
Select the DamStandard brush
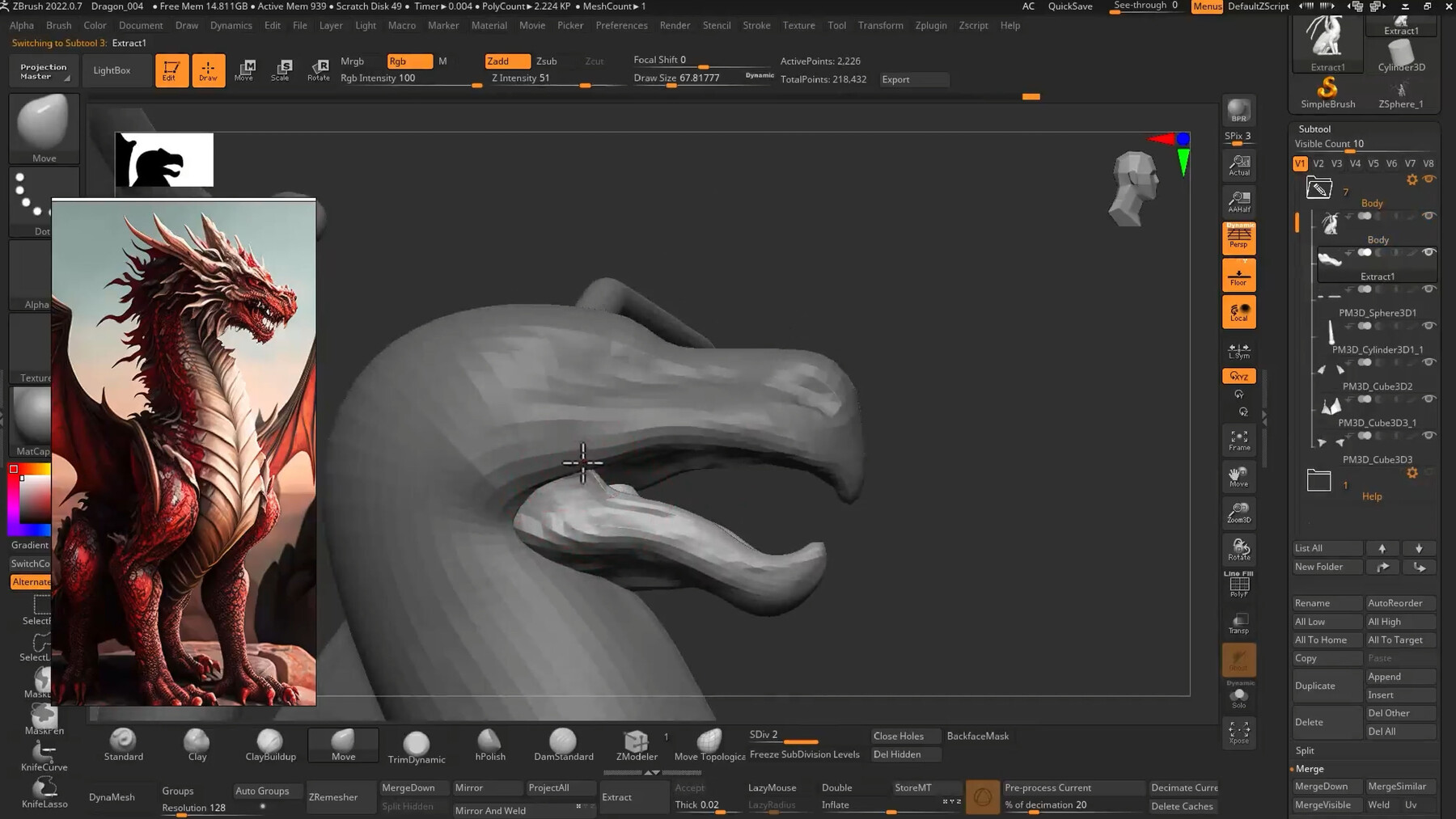pos(564,743)
